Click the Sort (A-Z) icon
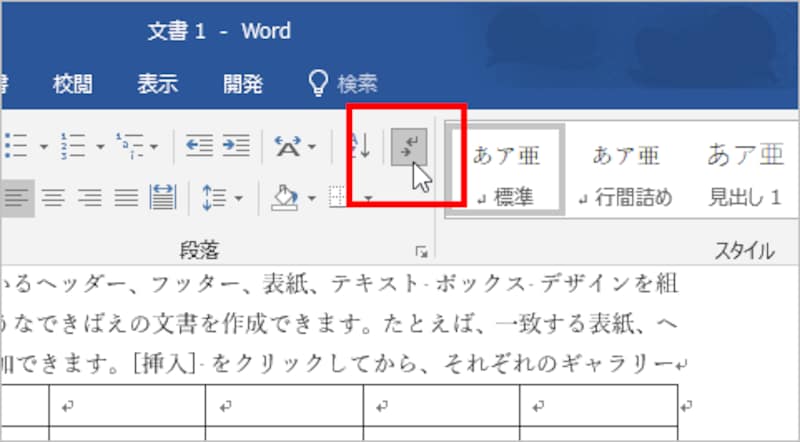This screenshot has width=800, height=442. click(361, 147)
